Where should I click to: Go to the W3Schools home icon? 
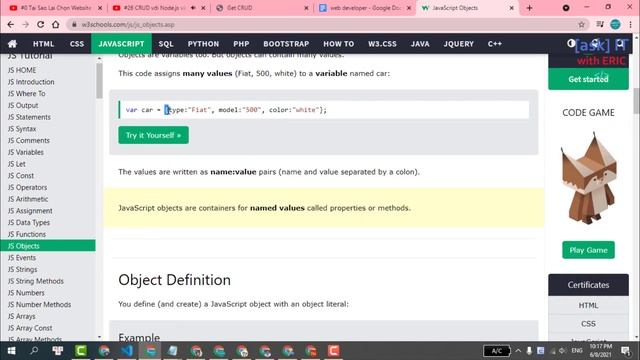[12, 44]
